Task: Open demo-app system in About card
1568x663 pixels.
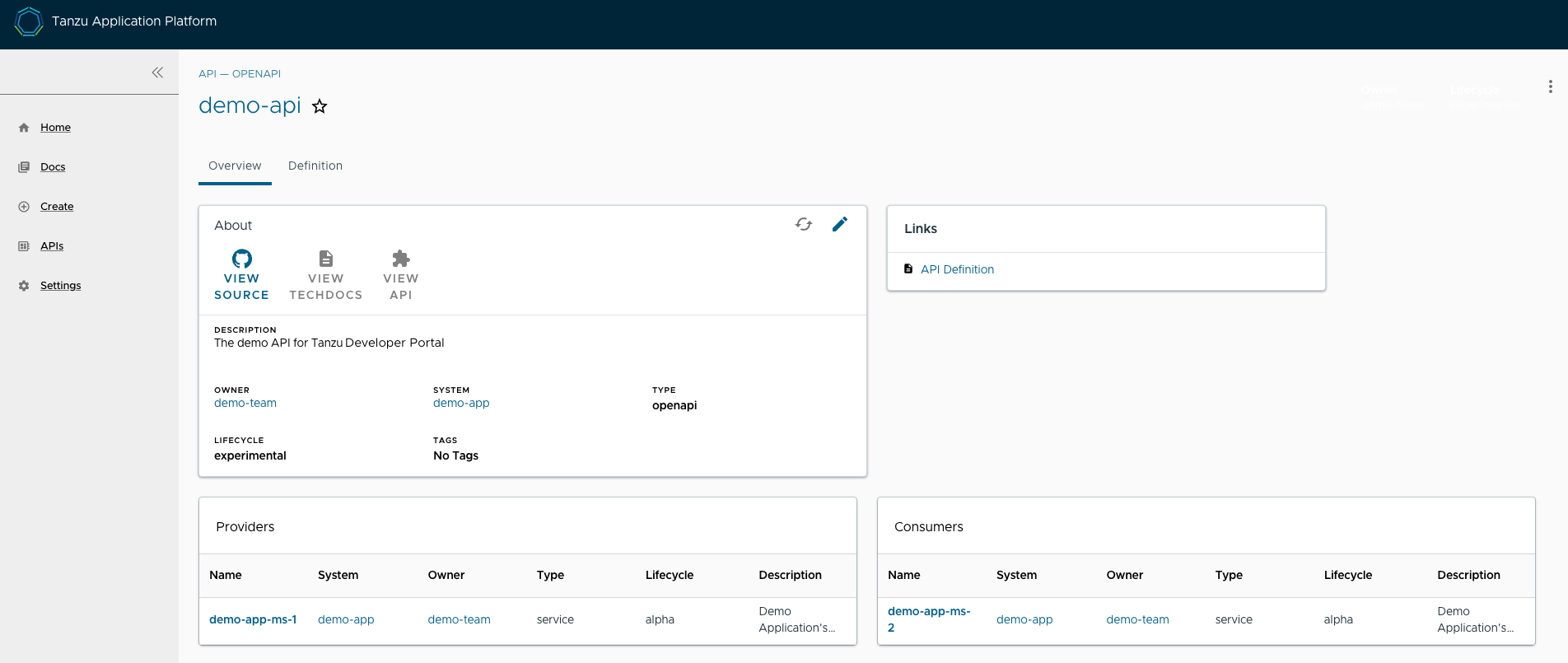Action: point(461,403)
